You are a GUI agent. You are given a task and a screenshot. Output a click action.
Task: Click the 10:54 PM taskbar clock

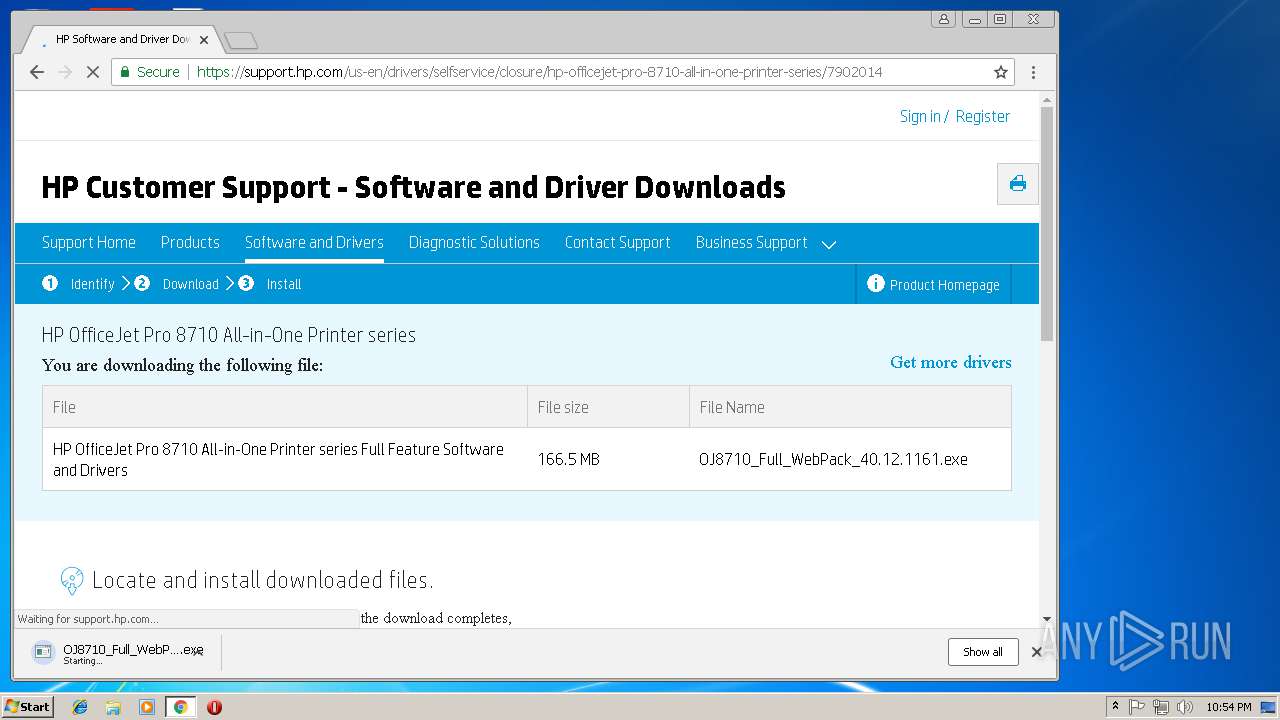pos(1228,707)
